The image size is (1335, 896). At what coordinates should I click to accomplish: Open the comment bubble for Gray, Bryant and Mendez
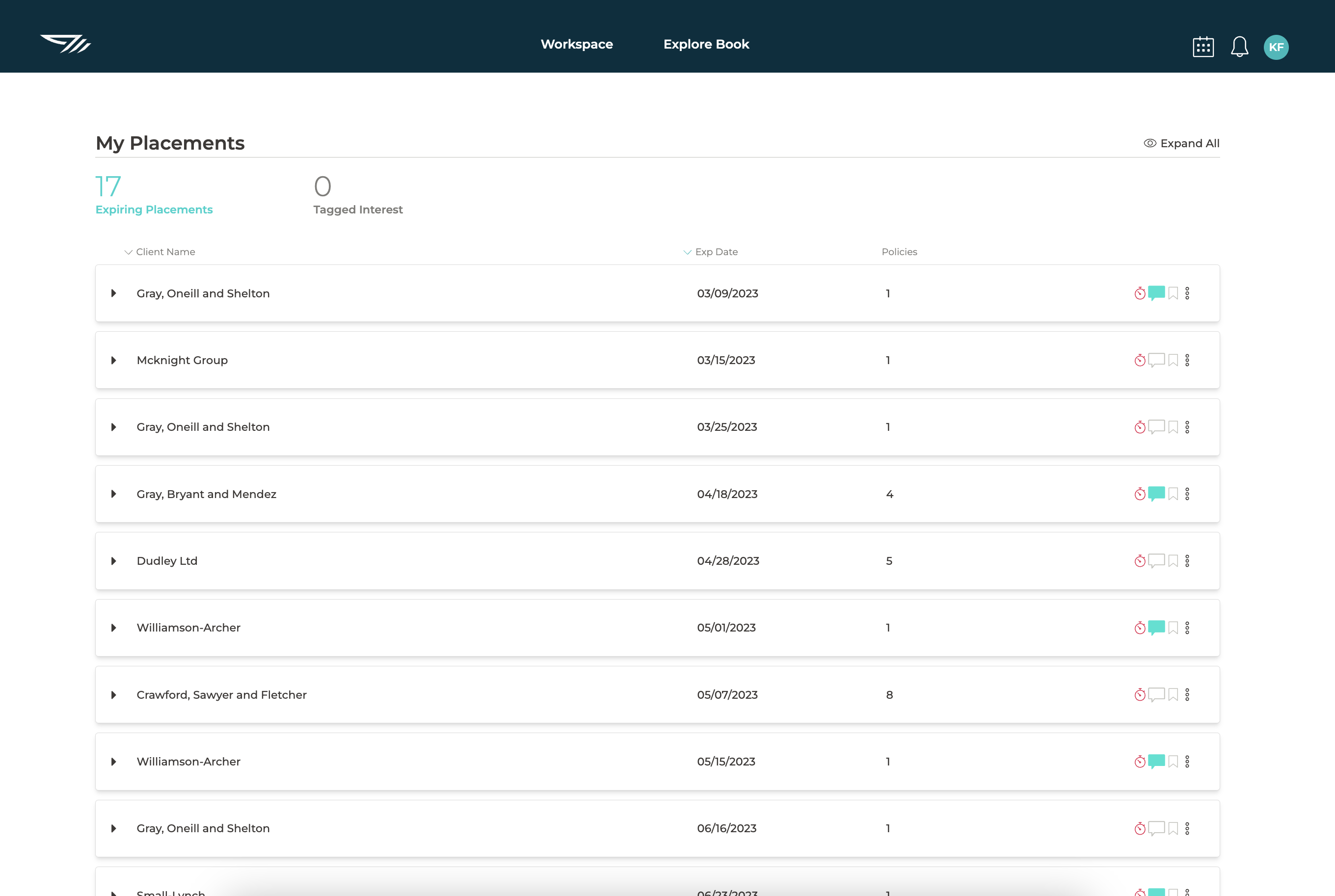(1156, 493)
